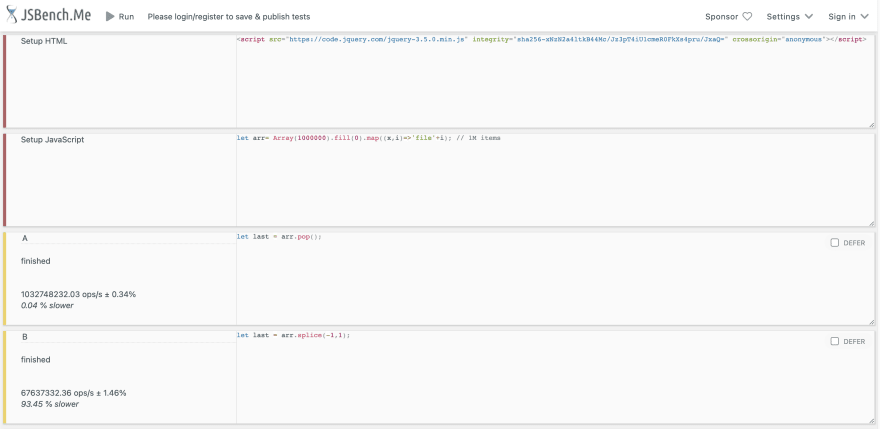Click the Run play triangle icon
This screenshot has width=880, height=429.
click(110, 16)
